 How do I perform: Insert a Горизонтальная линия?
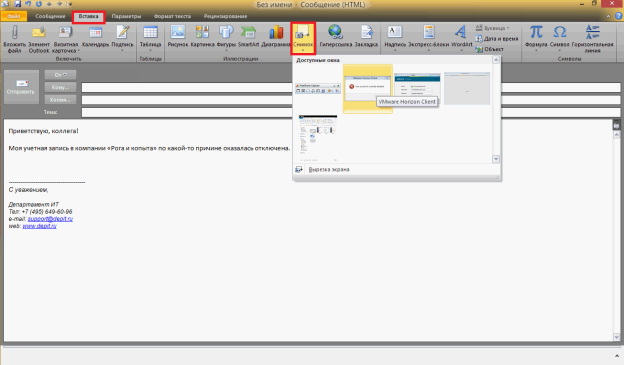(592, 39)
